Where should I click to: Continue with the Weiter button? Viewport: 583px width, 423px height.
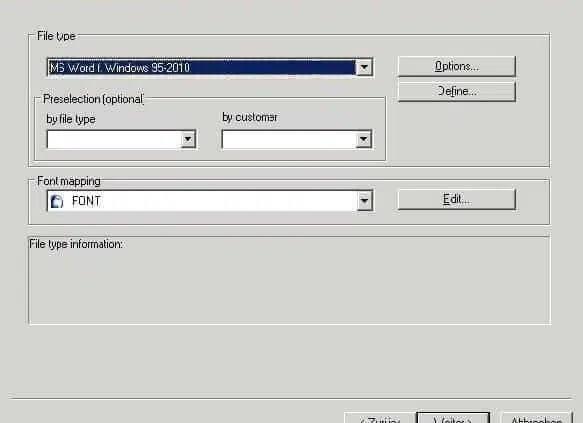(453, 418)
